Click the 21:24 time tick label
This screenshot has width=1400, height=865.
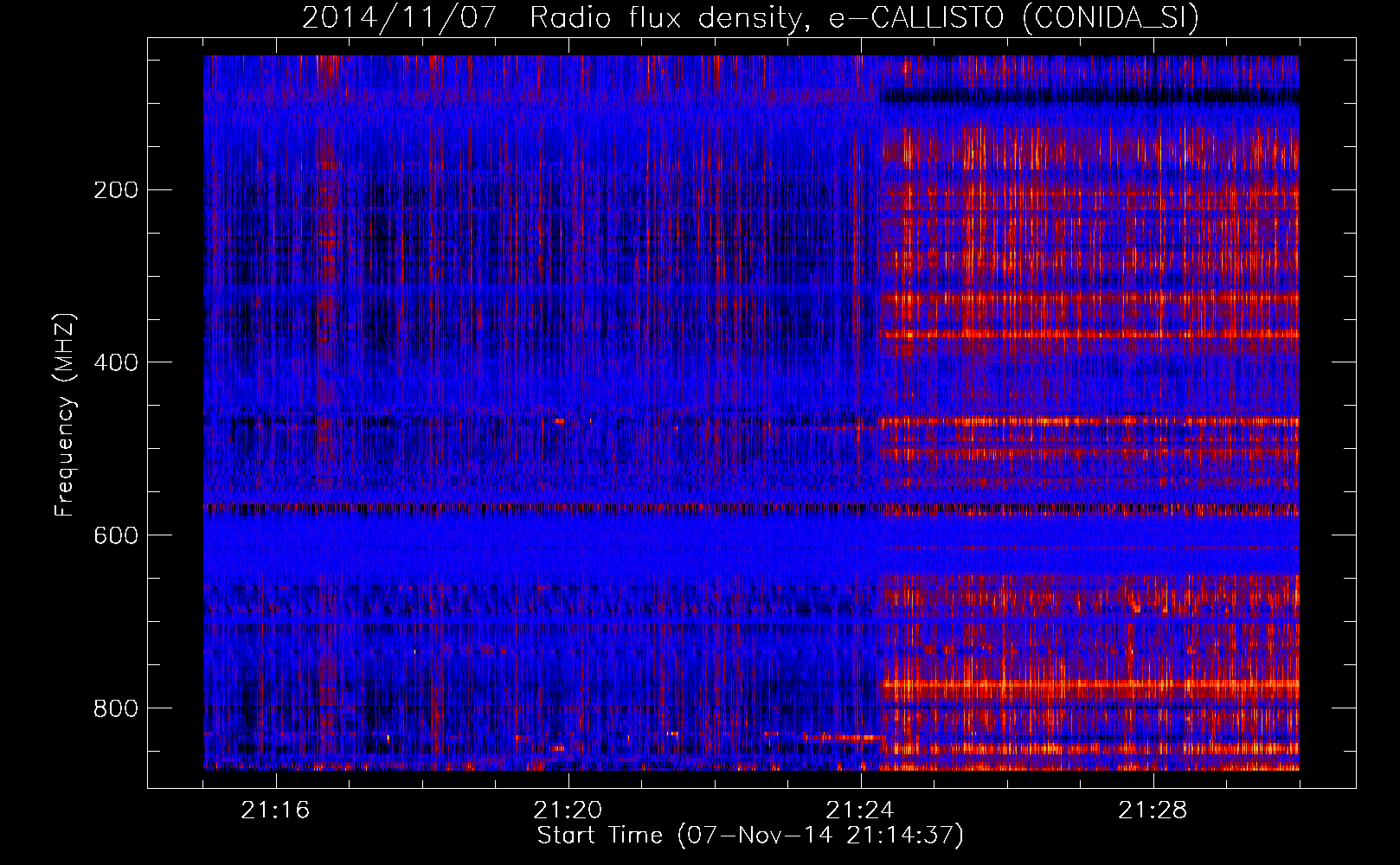pyautogui.click(x=861, y=811)
